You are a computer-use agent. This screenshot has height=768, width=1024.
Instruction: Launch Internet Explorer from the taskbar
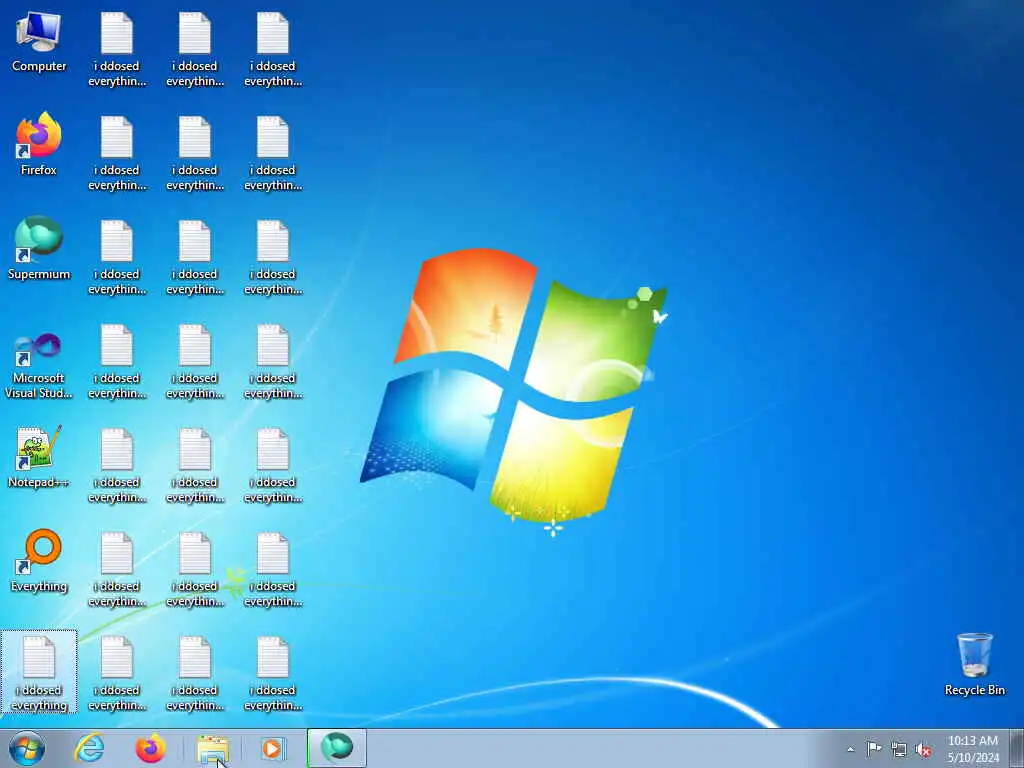(x=89, y=748)
